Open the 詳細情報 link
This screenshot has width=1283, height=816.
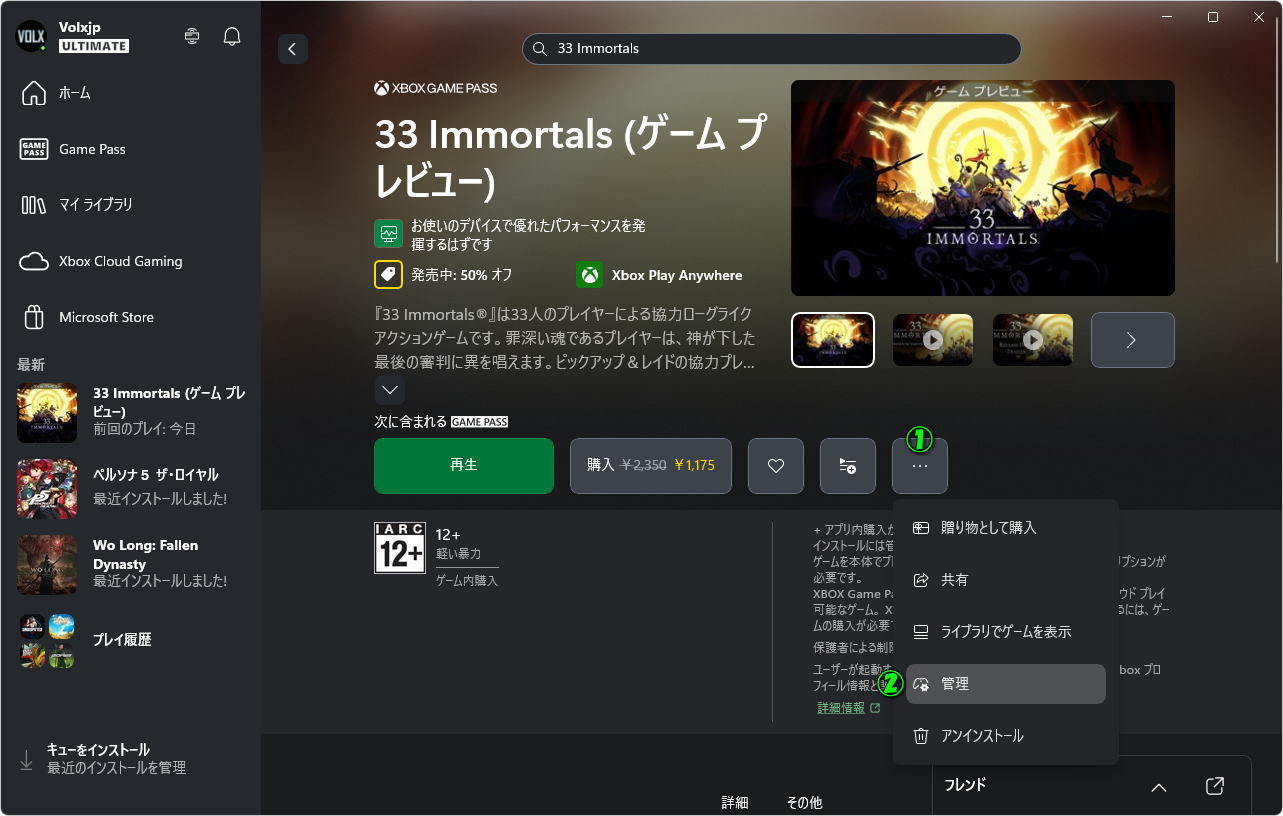click(x=848, y=708)
